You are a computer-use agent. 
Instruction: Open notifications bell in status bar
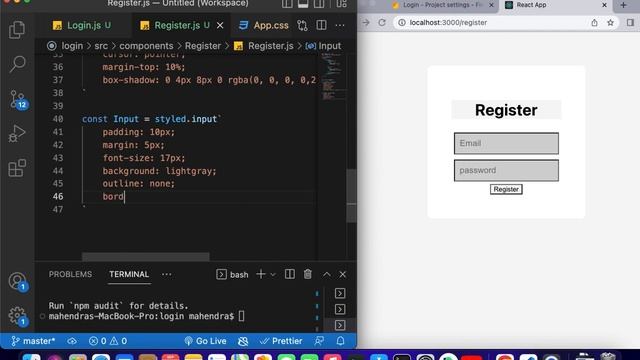pos(340,341)
